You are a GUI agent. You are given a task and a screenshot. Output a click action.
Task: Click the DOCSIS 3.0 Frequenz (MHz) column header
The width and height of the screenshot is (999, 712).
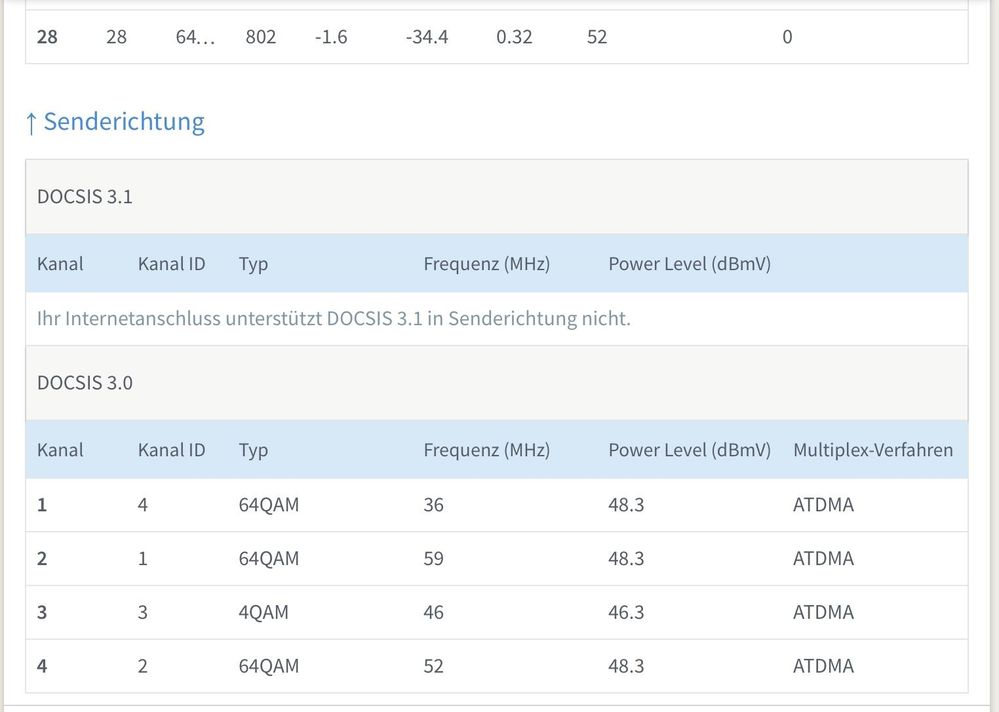tap(486, 450)
